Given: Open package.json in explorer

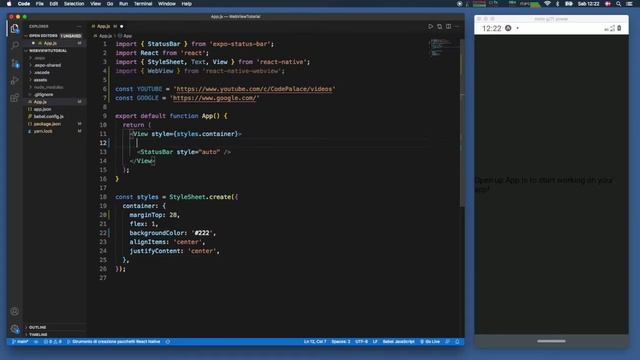Looking at the screenshot, I should point(47,124).
